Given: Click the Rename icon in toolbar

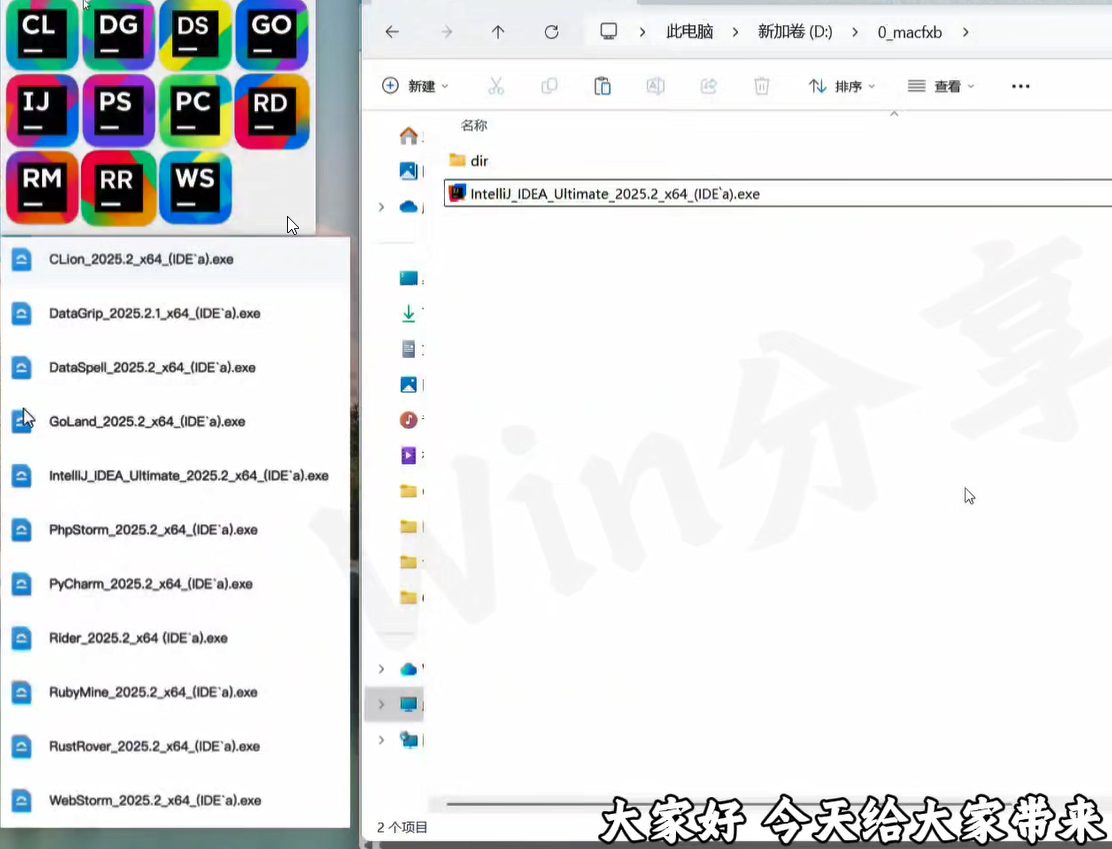Looking at the screenshot, I should [655, 87].
